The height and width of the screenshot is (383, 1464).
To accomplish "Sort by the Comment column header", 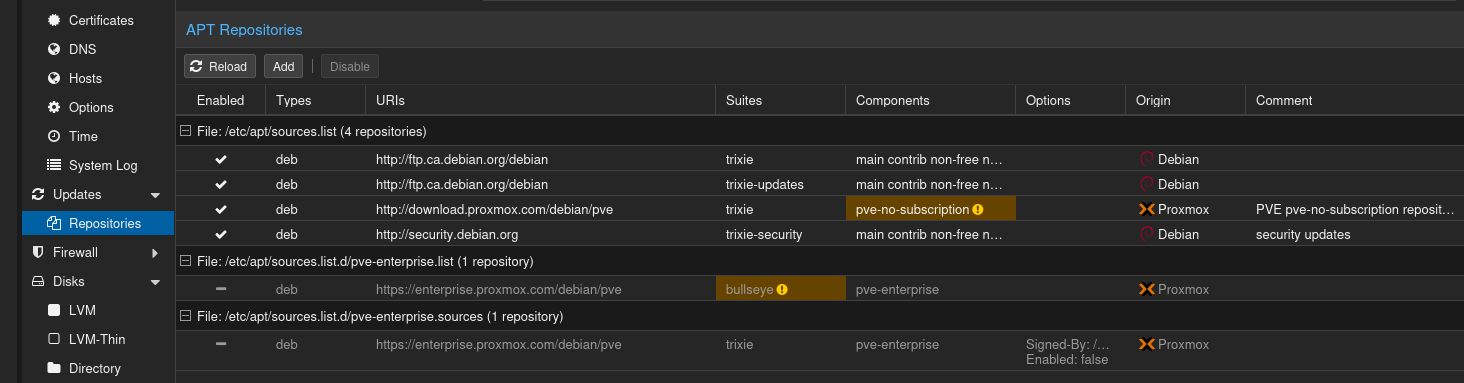I will pos(1354,100).
